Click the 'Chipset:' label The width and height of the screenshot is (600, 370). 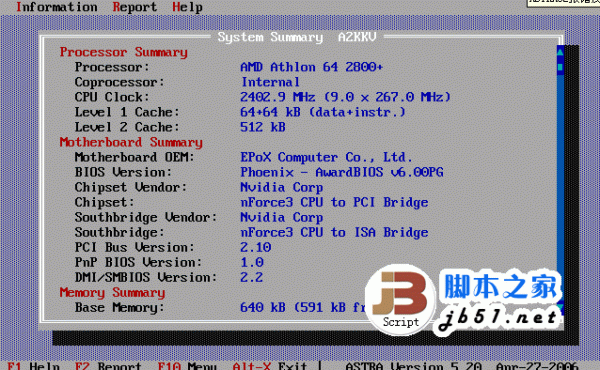[x=104, y=202]
